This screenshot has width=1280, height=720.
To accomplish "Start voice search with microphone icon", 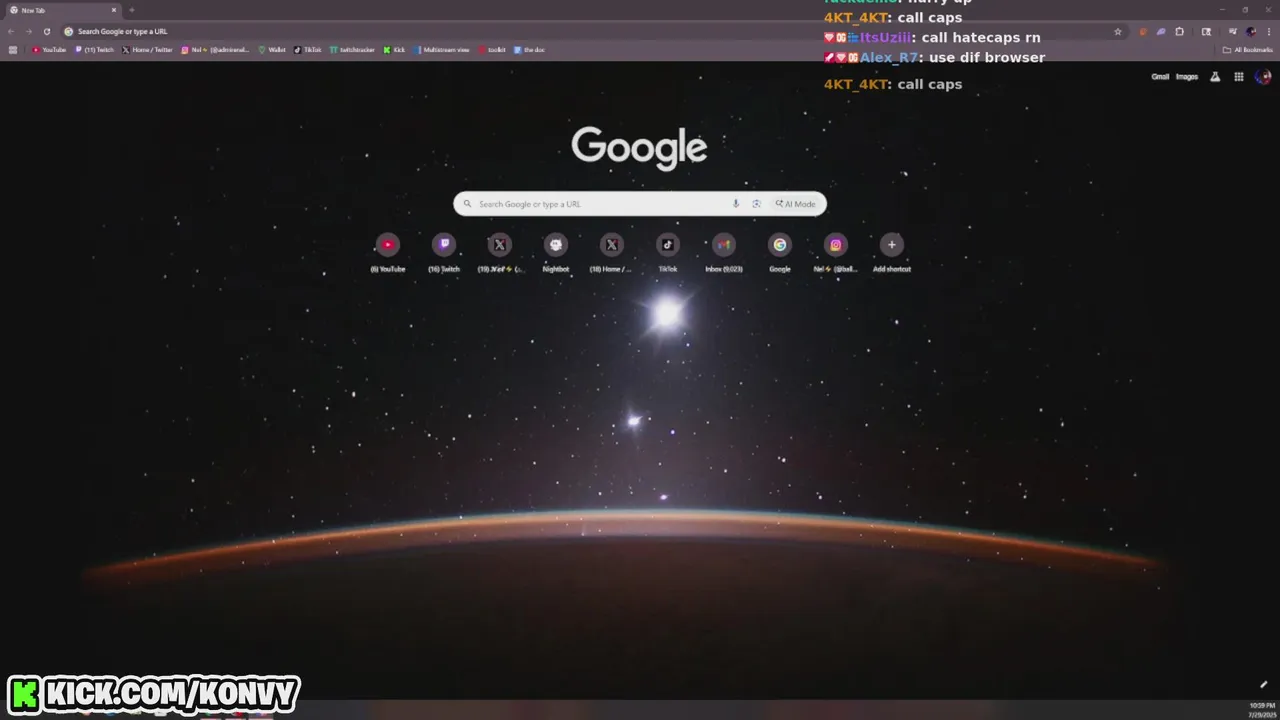I will (736, 204).
